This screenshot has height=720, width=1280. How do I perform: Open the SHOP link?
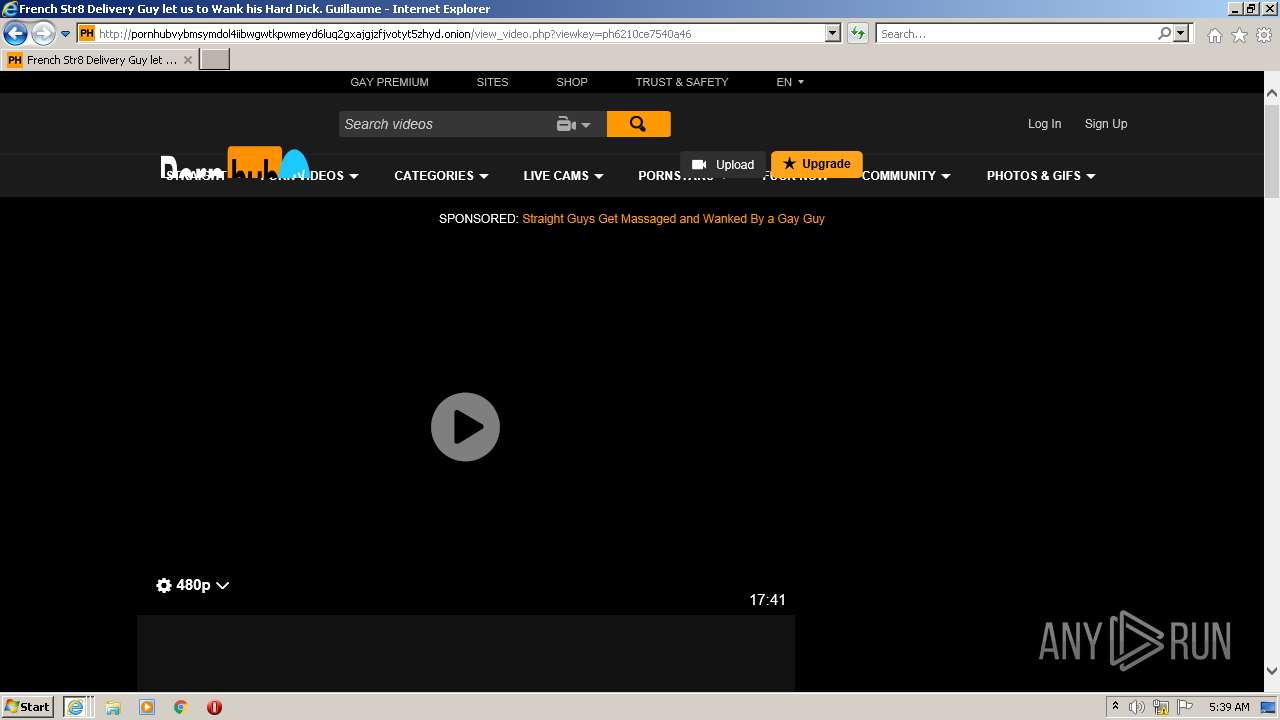[x=572, y=82]
